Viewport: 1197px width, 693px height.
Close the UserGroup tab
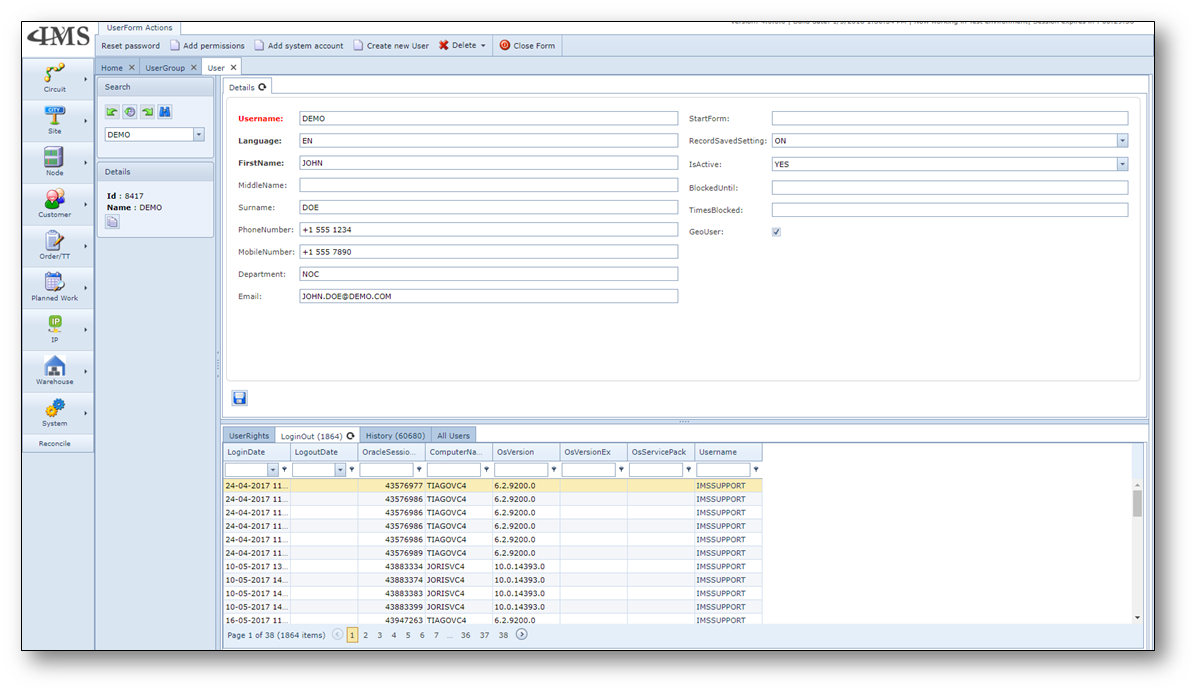click(194, 68)
